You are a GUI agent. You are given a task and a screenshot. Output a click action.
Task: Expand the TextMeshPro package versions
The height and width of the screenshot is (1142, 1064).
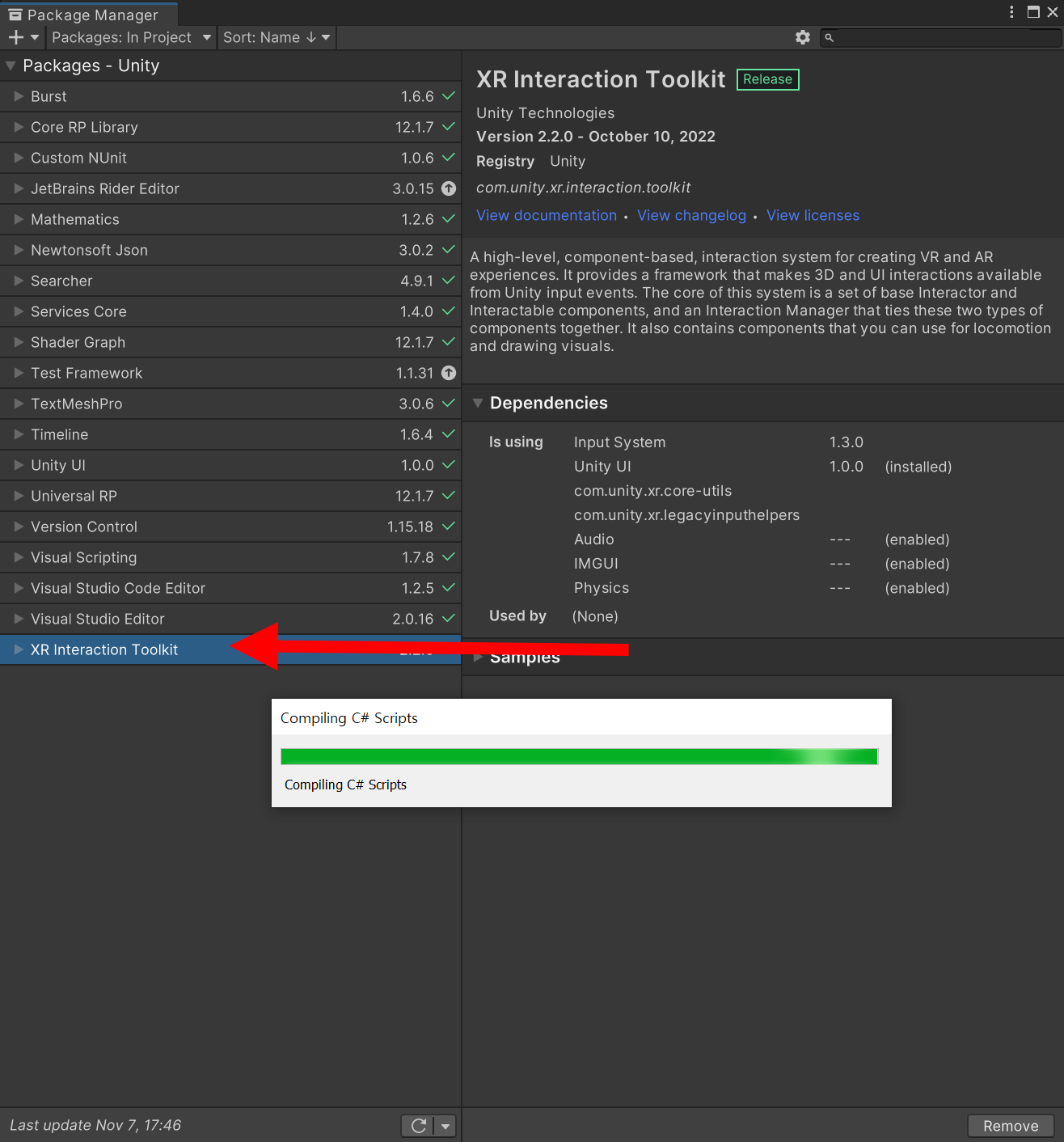point(19,404)
